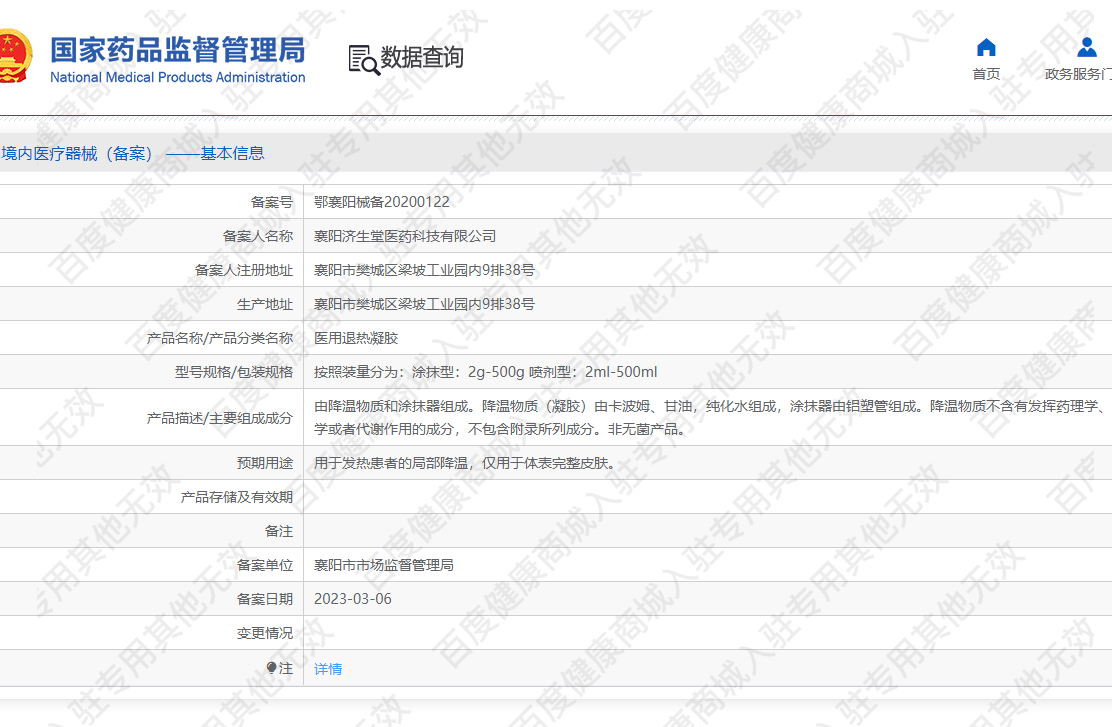Click the 国家药品监督管理局 site title
1112x727 pixels.
tap(177, 50)
